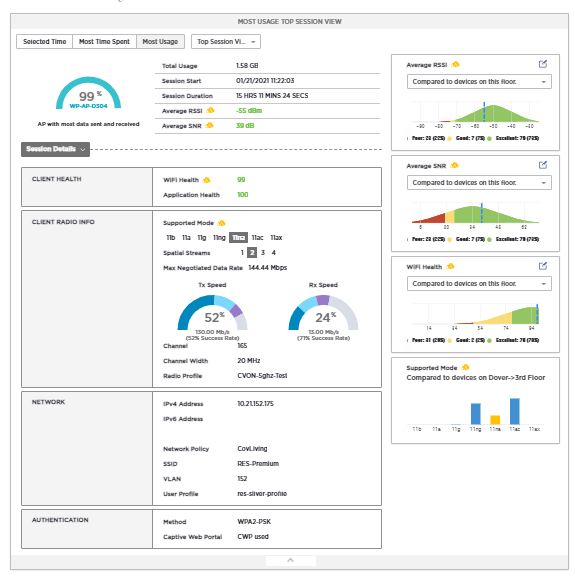Click the WiFi Health value 99
The height and width of the screenshot is (579, 575).
(241, 179)
